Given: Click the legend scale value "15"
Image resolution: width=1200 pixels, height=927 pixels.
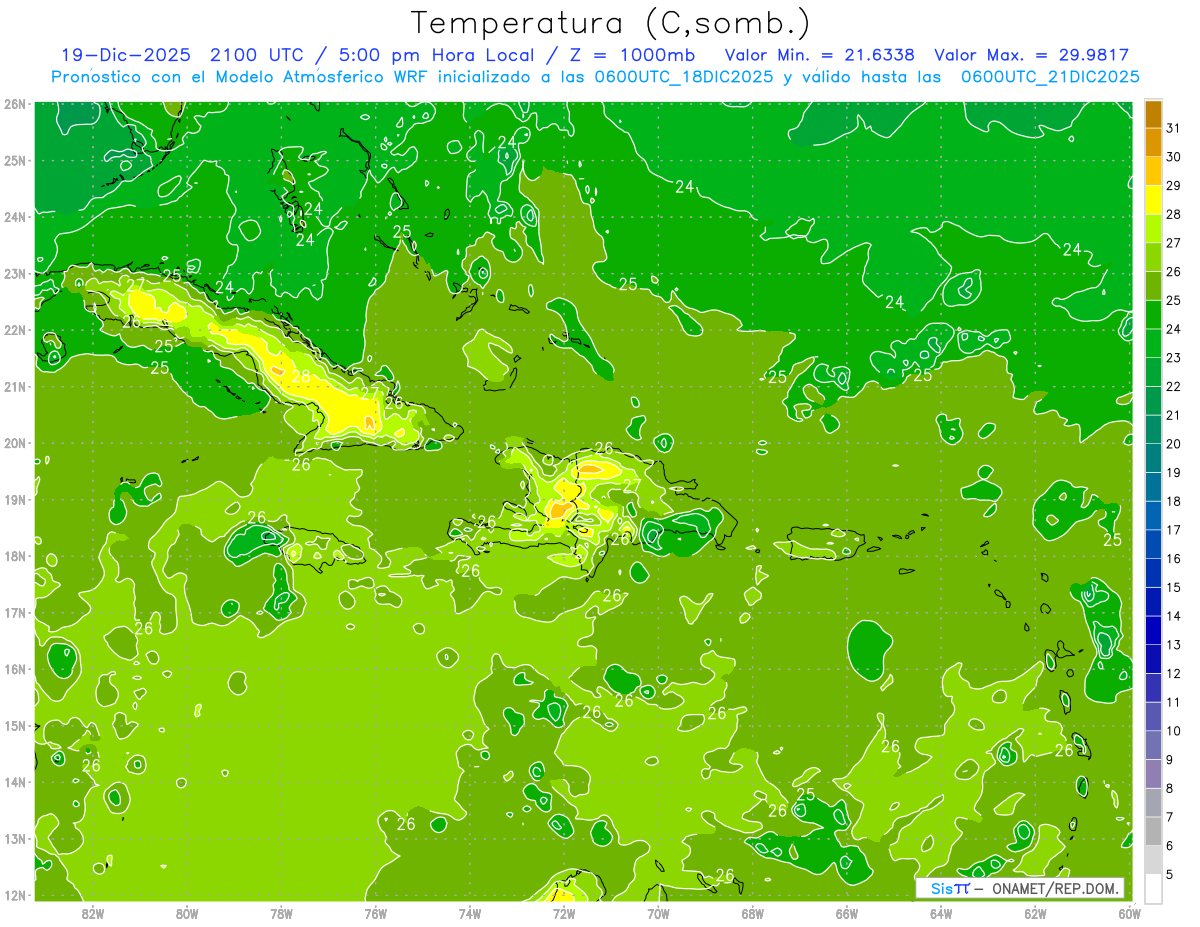Looking at the screenshot, I should coord(1174,588).
